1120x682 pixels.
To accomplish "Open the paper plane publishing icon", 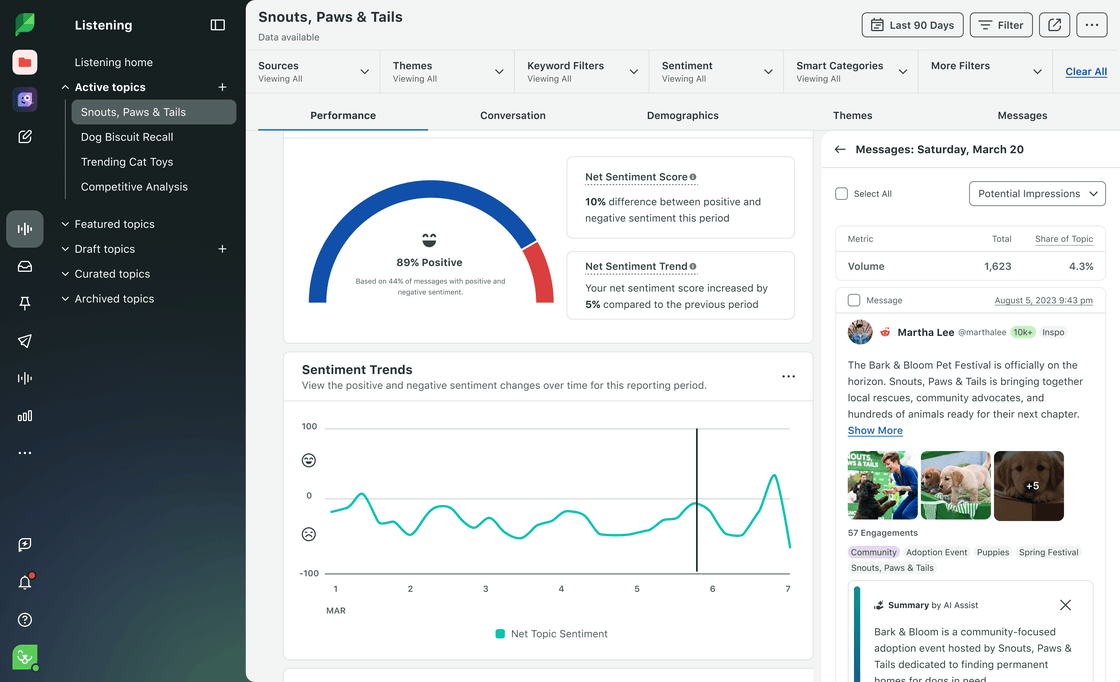I will tap(25, 341).
